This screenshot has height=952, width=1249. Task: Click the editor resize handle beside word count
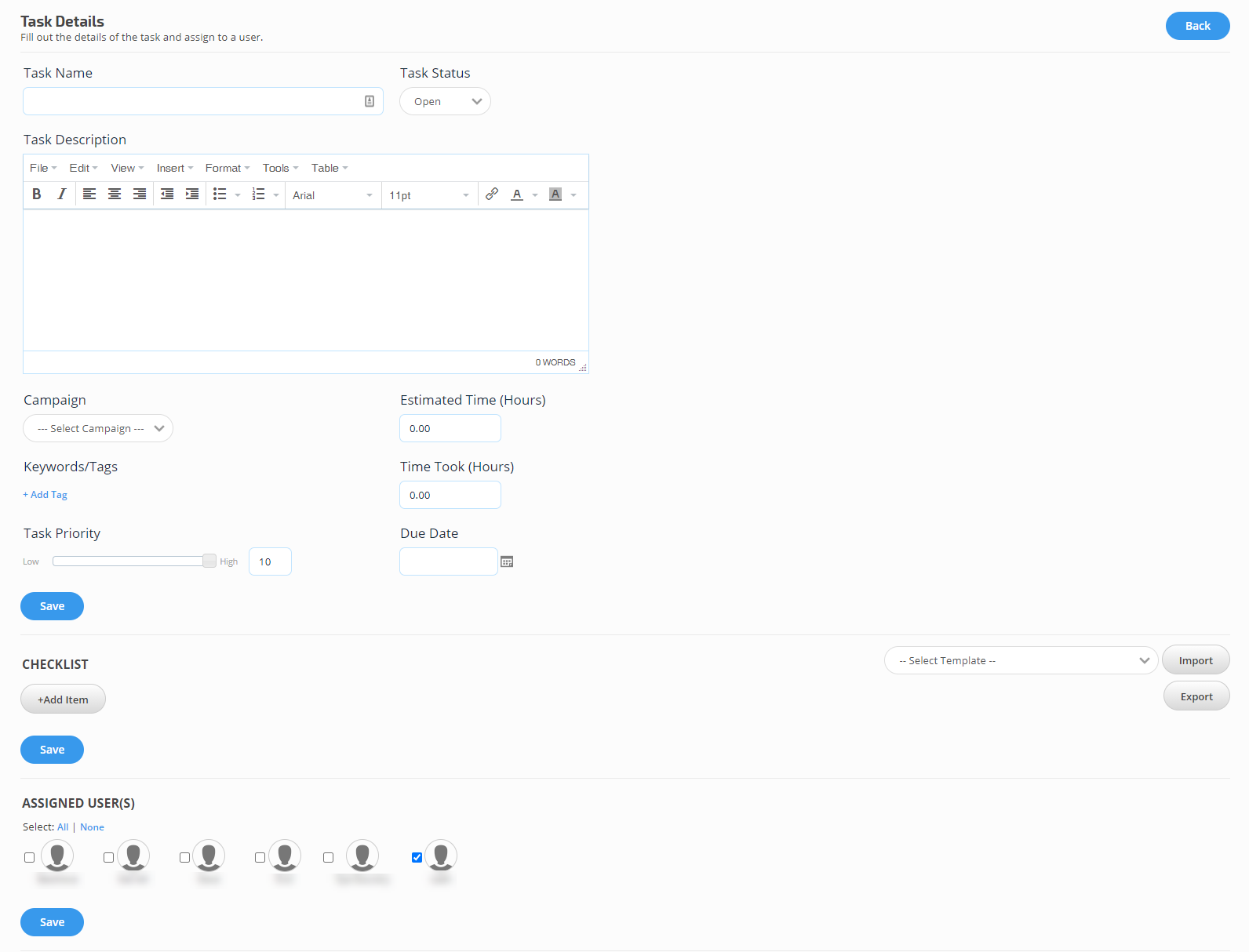[582, 366]
